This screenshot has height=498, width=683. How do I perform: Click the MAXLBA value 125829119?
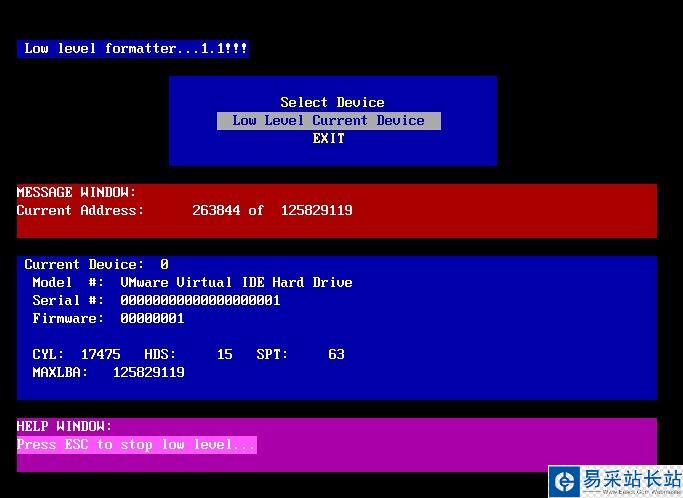click(149, 373)
